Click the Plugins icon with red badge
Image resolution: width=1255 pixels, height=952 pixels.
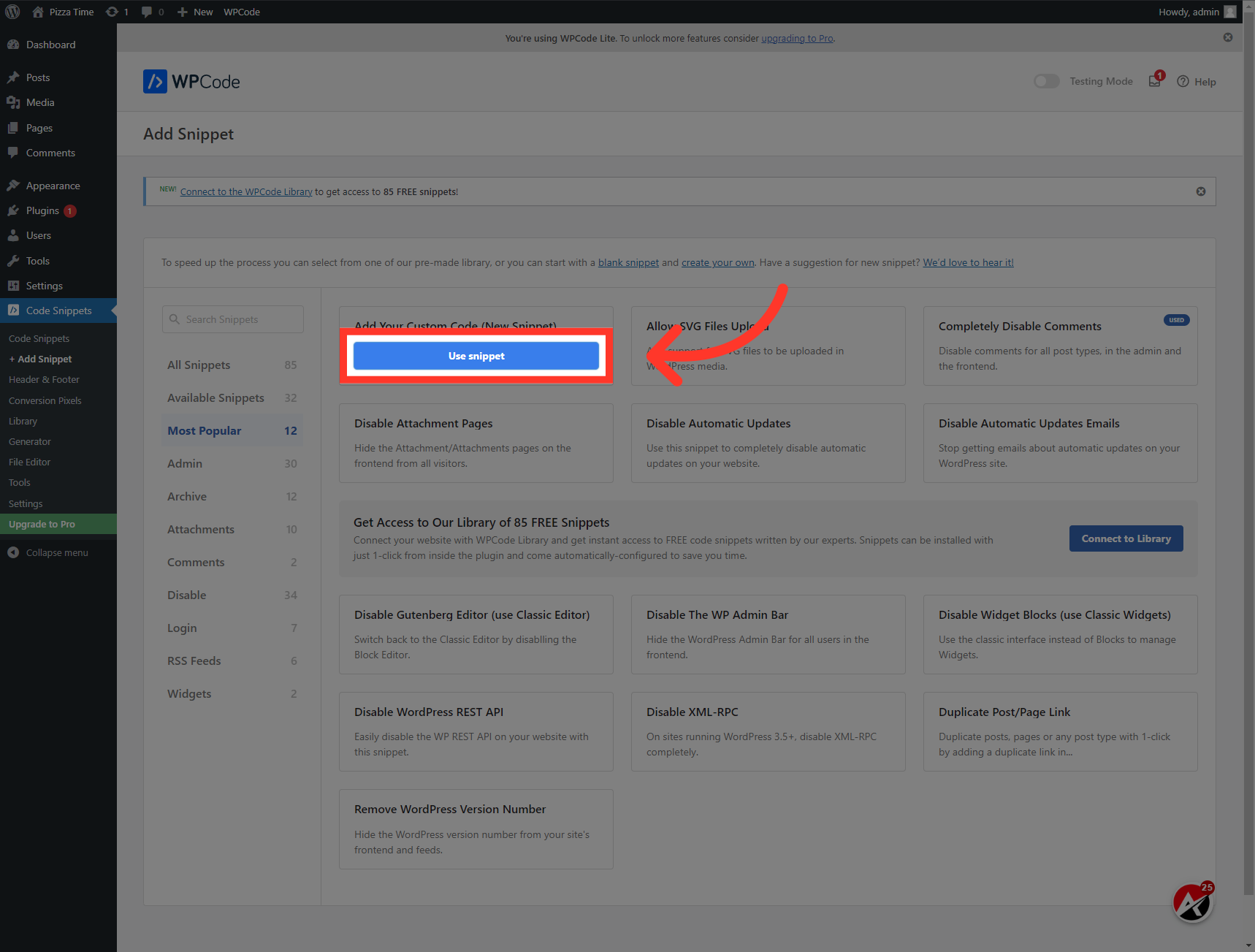pyautogui.click(x=15, y=210)
